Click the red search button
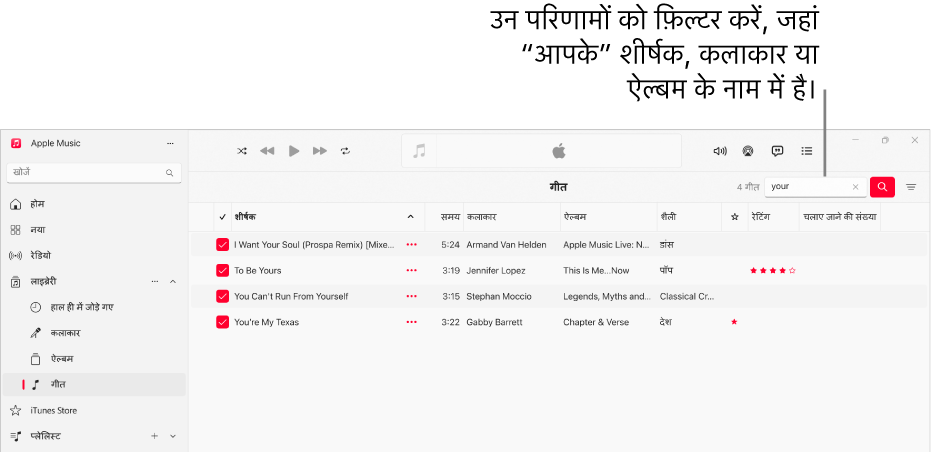This screenshot has height=452, width=934. point(882,187)
